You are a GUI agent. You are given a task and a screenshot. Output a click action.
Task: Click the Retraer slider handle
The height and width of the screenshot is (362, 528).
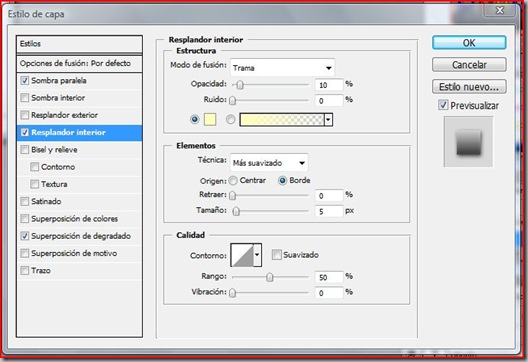tap(232, 195)
